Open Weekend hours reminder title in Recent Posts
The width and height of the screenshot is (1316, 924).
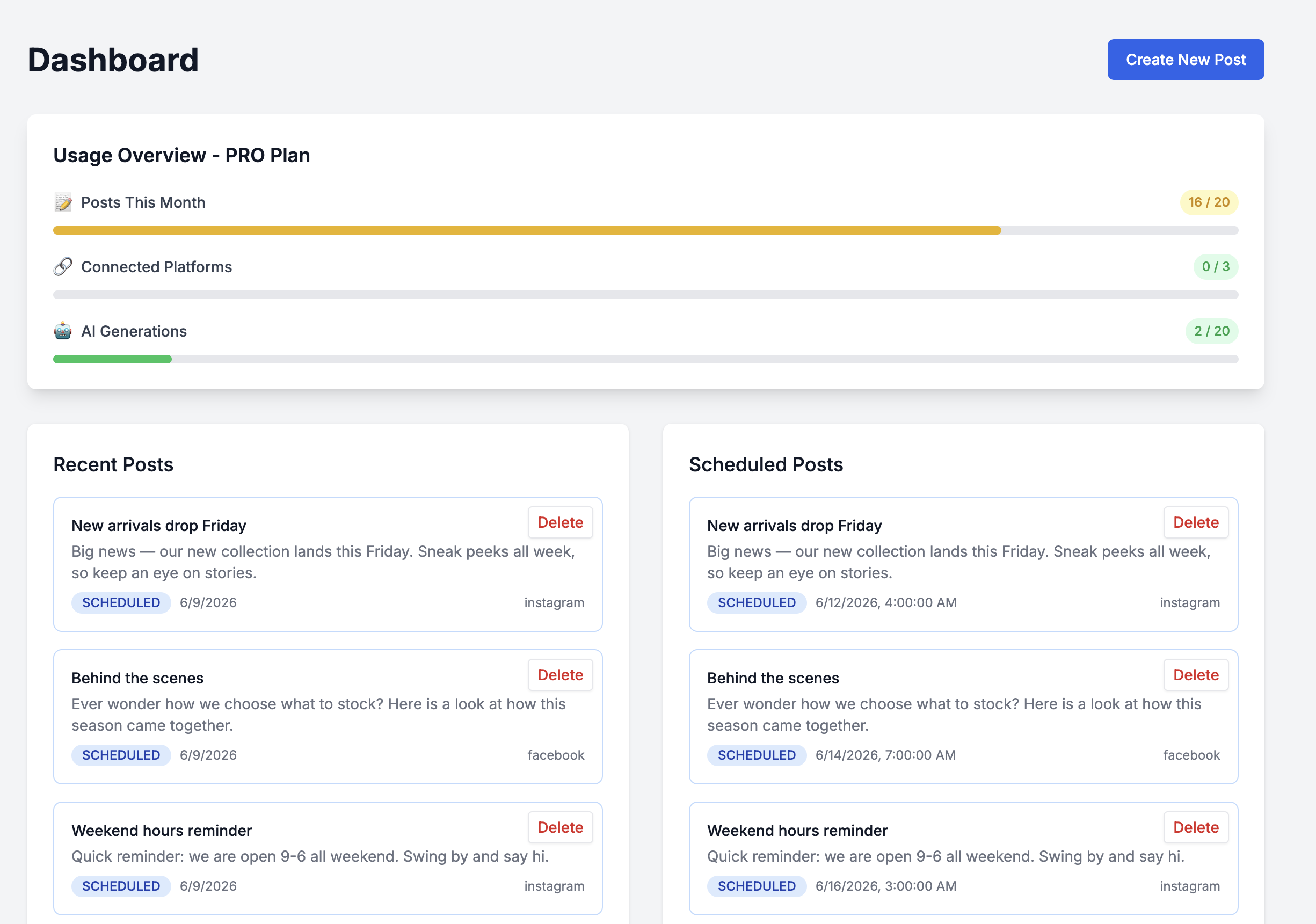tap(162, 831)
